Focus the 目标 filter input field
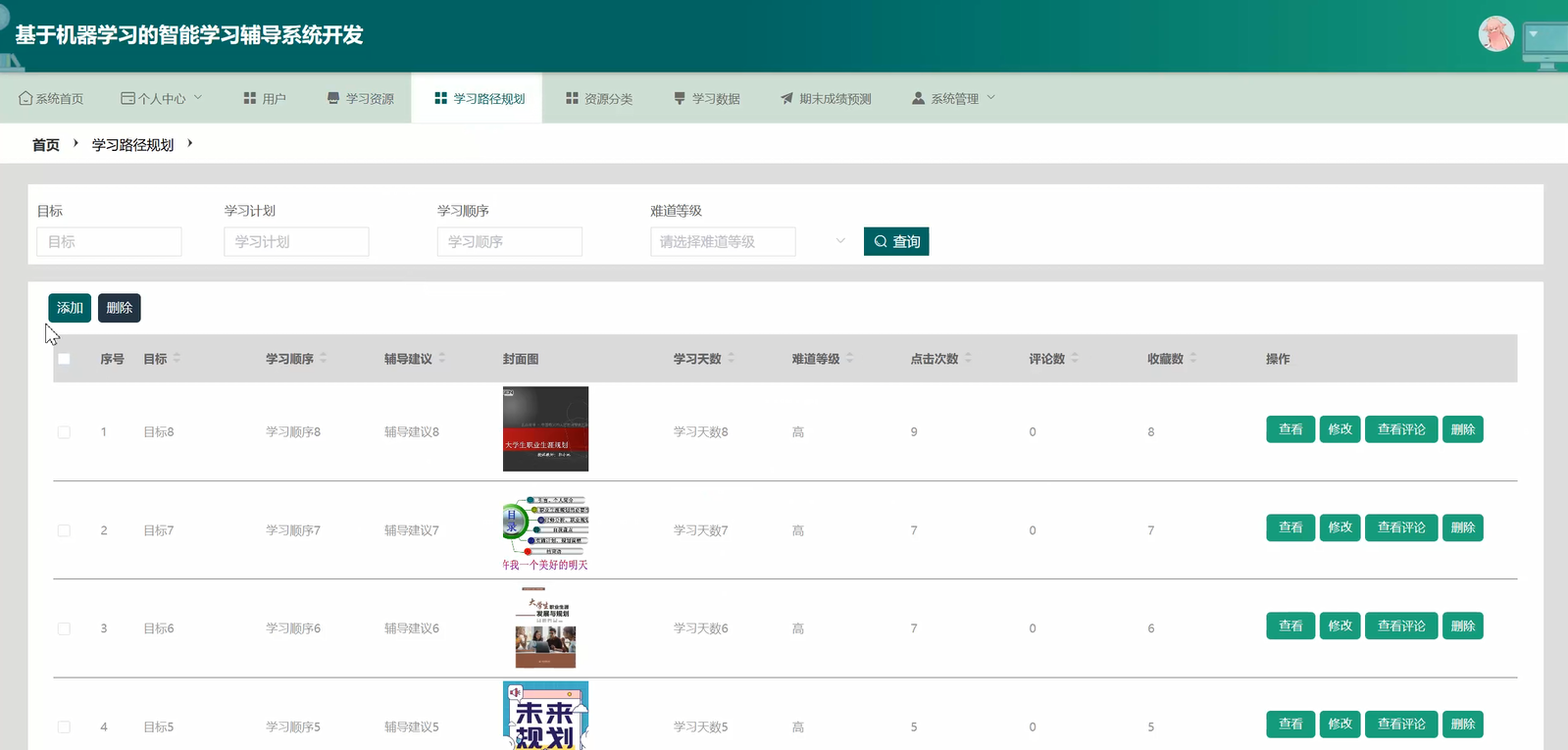Viewport: 1568px width, 750px height. pos(109,241)
